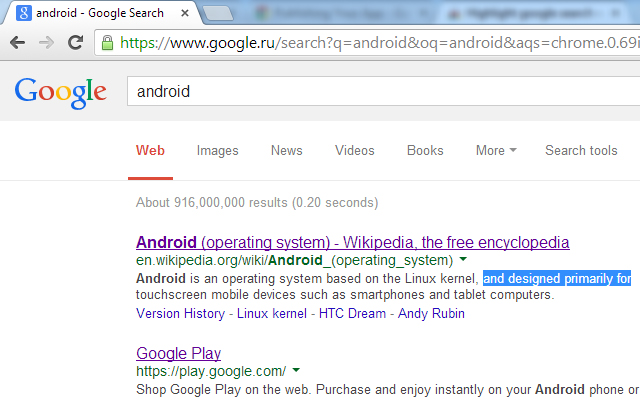
Task: Select the Web results tab
Action: pos(150,150)
